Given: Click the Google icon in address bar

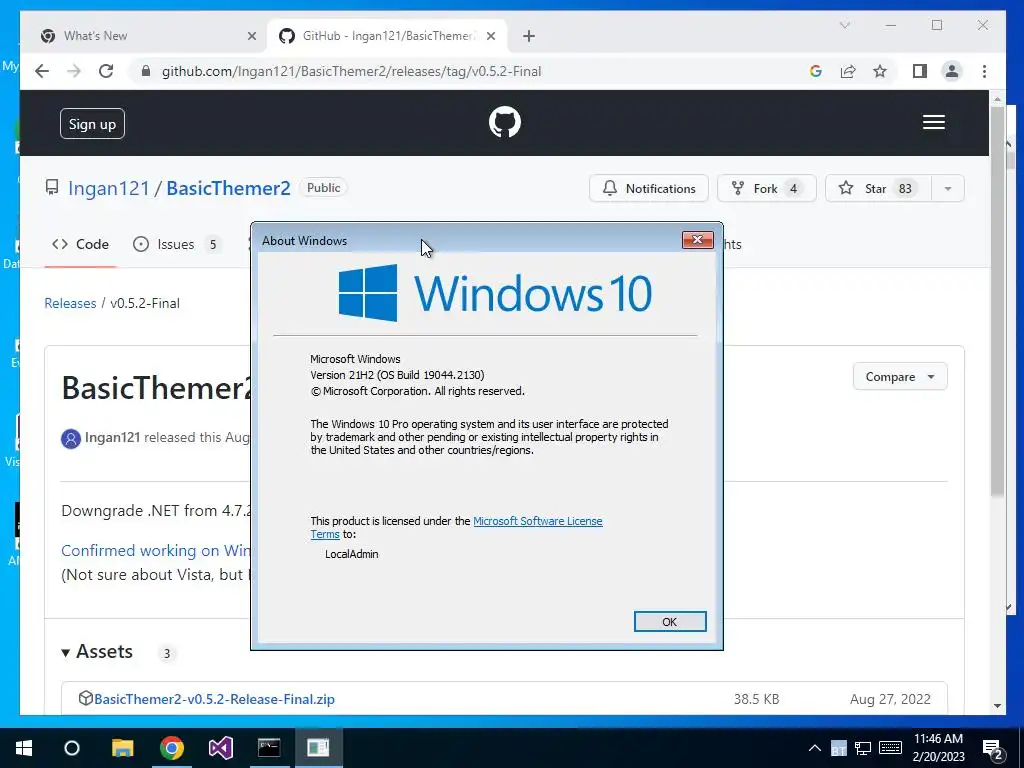Looking at the screenshot, I should [816, 71].
